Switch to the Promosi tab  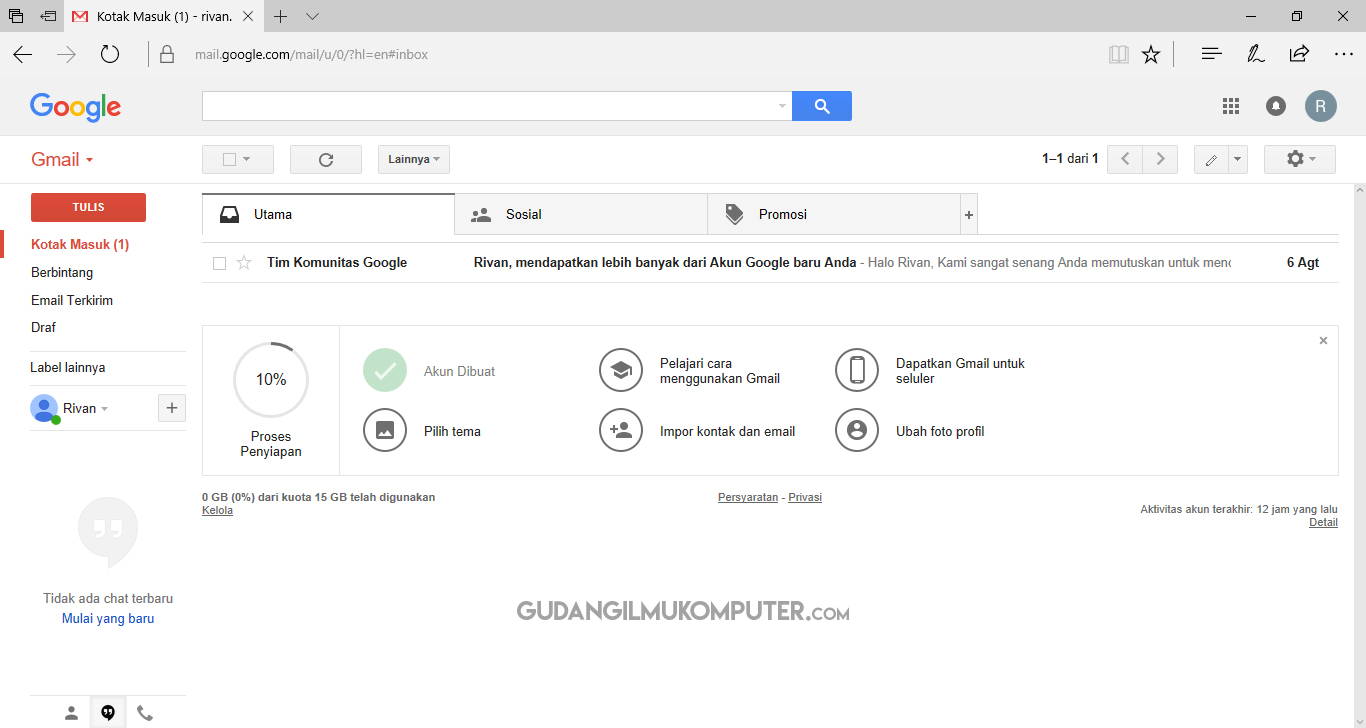834,214
